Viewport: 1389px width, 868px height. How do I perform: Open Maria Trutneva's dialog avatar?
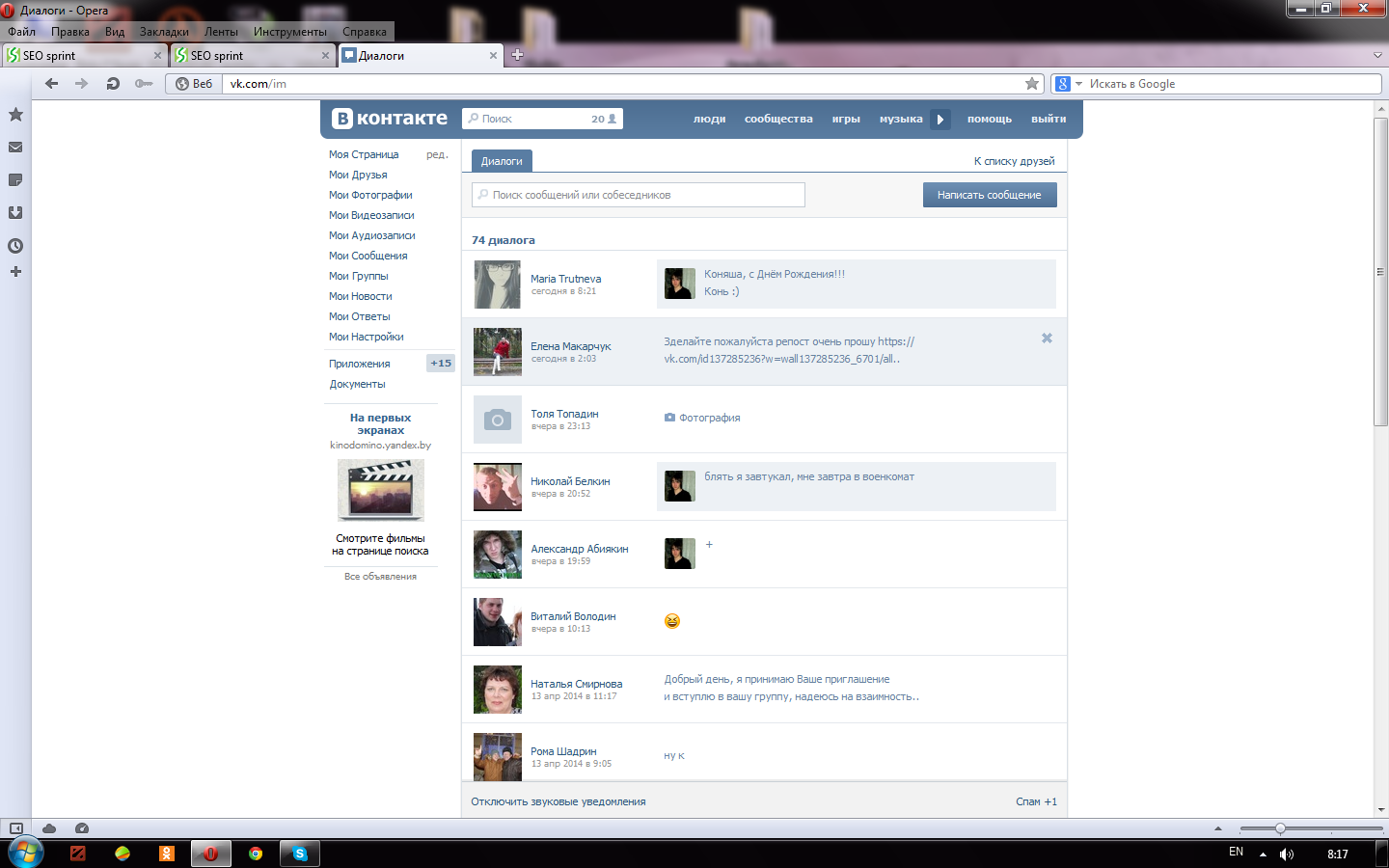(498, 285)
